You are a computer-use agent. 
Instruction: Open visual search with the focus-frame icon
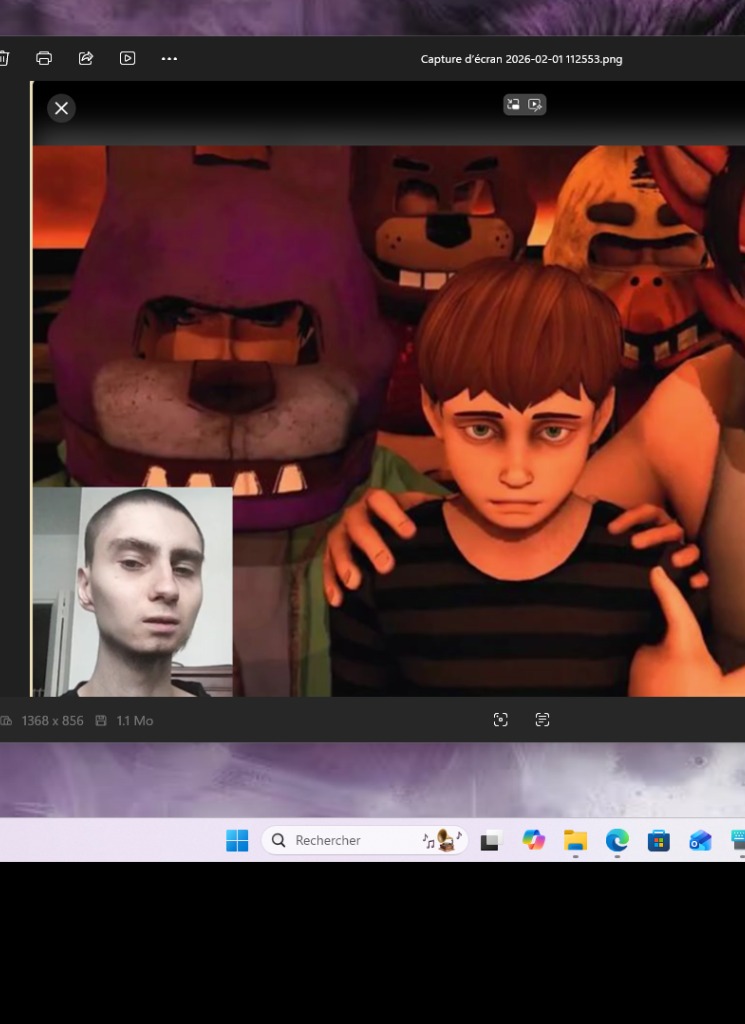point(500,720)
